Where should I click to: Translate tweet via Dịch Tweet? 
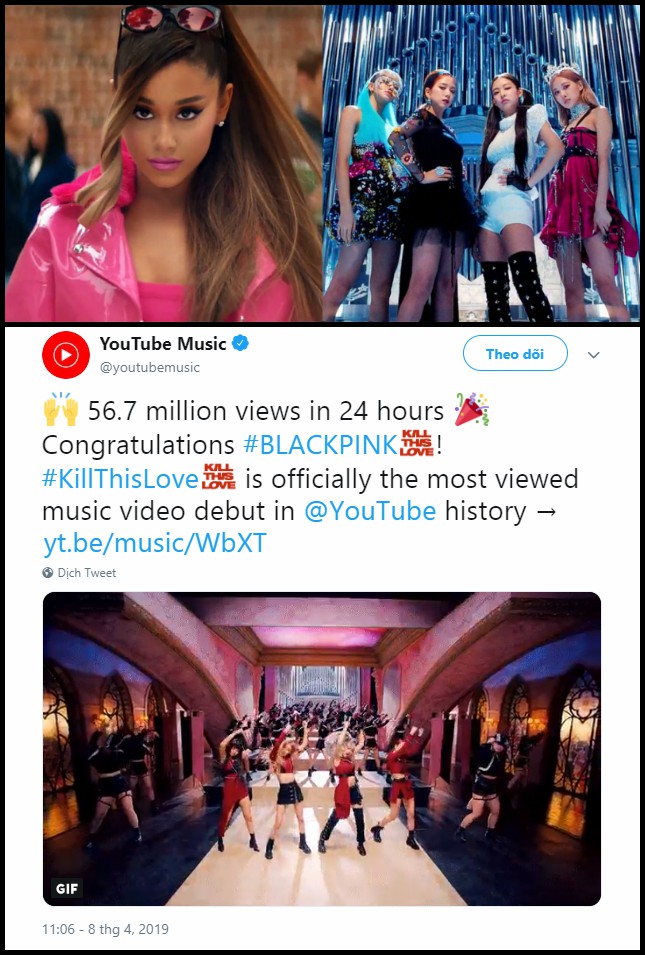pos(86,573)
